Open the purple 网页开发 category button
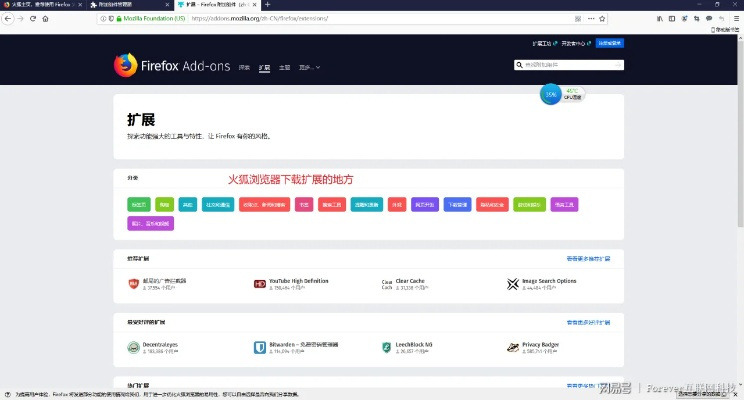 coord(425,205)
